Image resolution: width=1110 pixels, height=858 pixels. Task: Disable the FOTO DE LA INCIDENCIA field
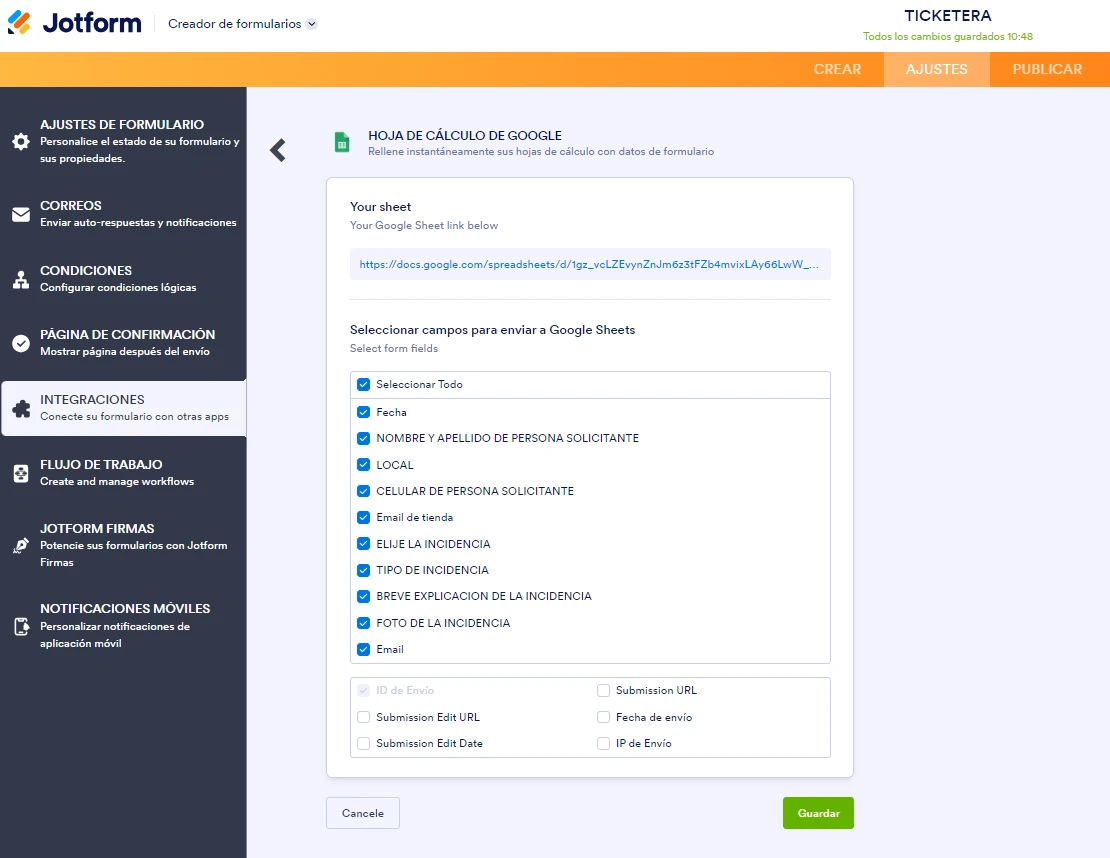(x=363, y=622)
